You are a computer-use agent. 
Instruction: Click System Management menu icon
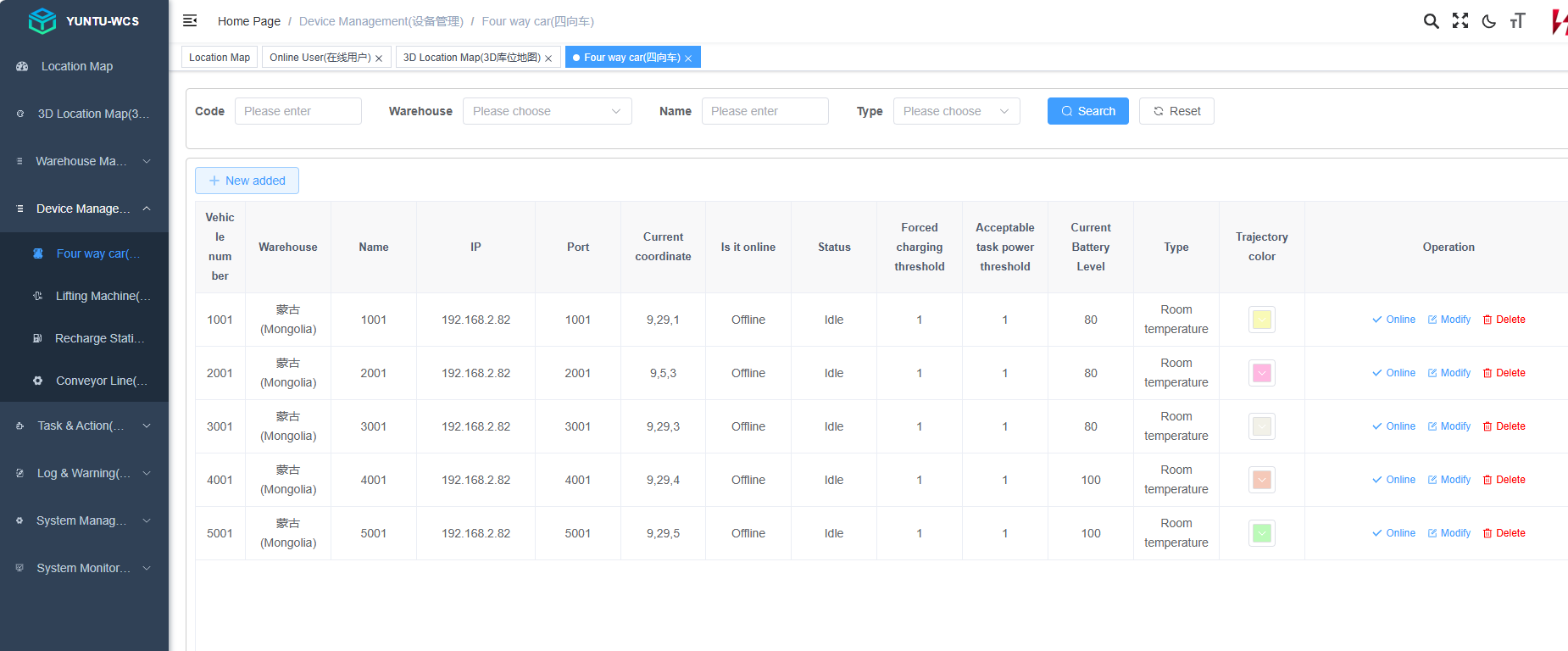(20, 520)
